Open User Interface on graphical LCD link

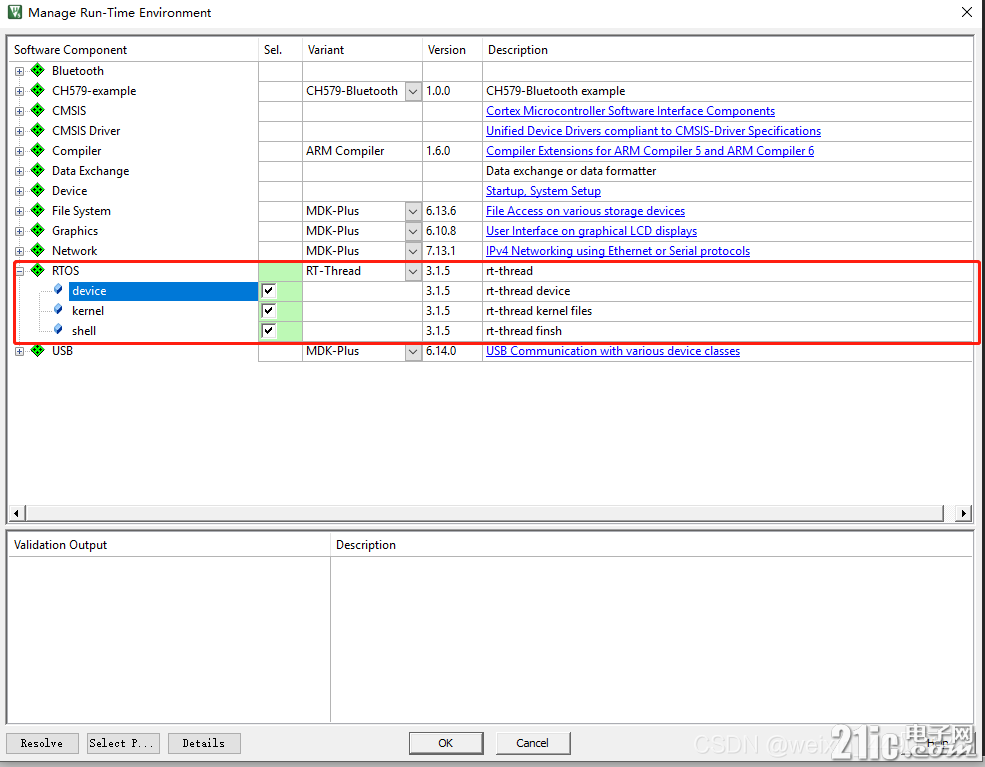coord(592,231)
